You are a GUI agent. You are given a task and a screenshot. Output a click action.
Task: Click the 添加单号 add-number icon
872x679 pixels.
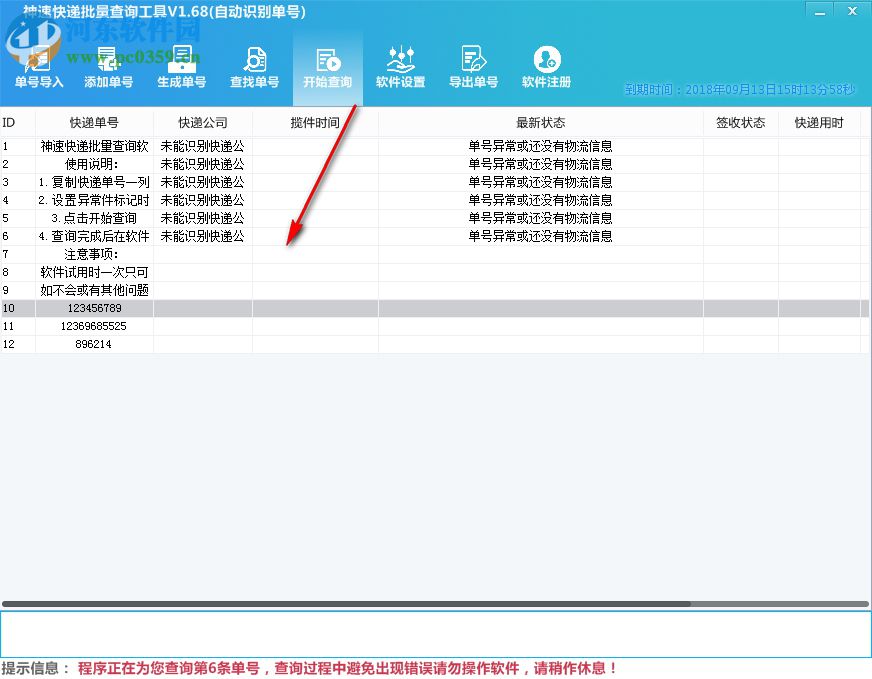pos(108,68)
